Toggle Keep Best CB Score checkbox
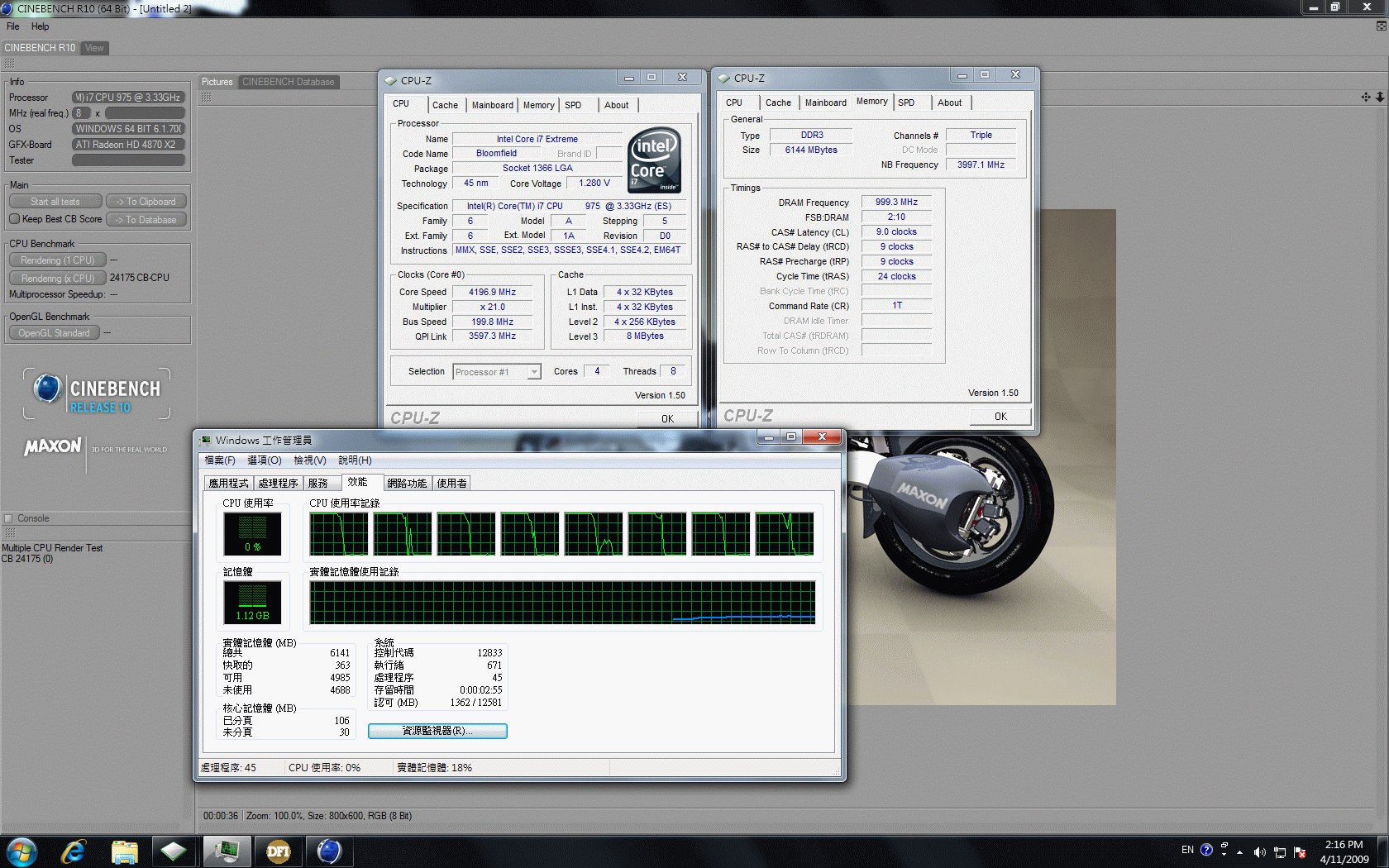 14,219
